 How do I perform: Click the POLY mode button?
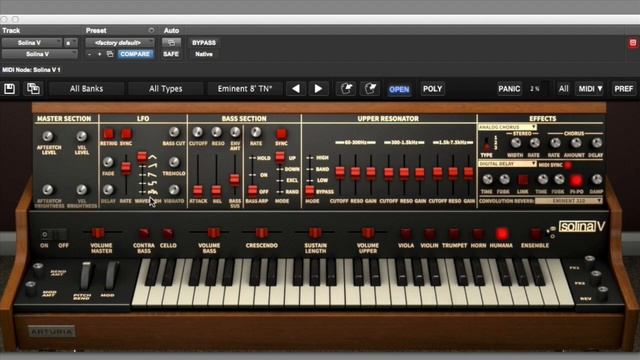pos(432,89)
